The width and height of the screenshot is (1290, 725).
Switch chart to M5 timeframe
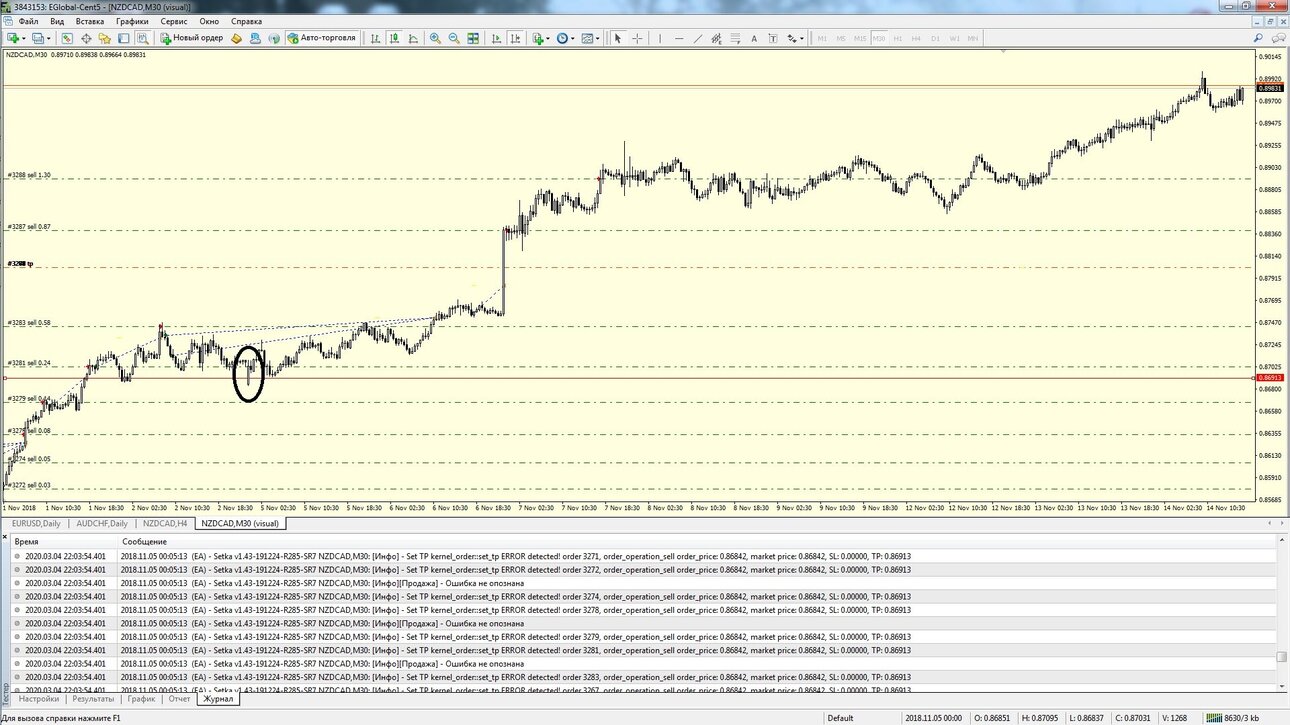click(841, 38)
